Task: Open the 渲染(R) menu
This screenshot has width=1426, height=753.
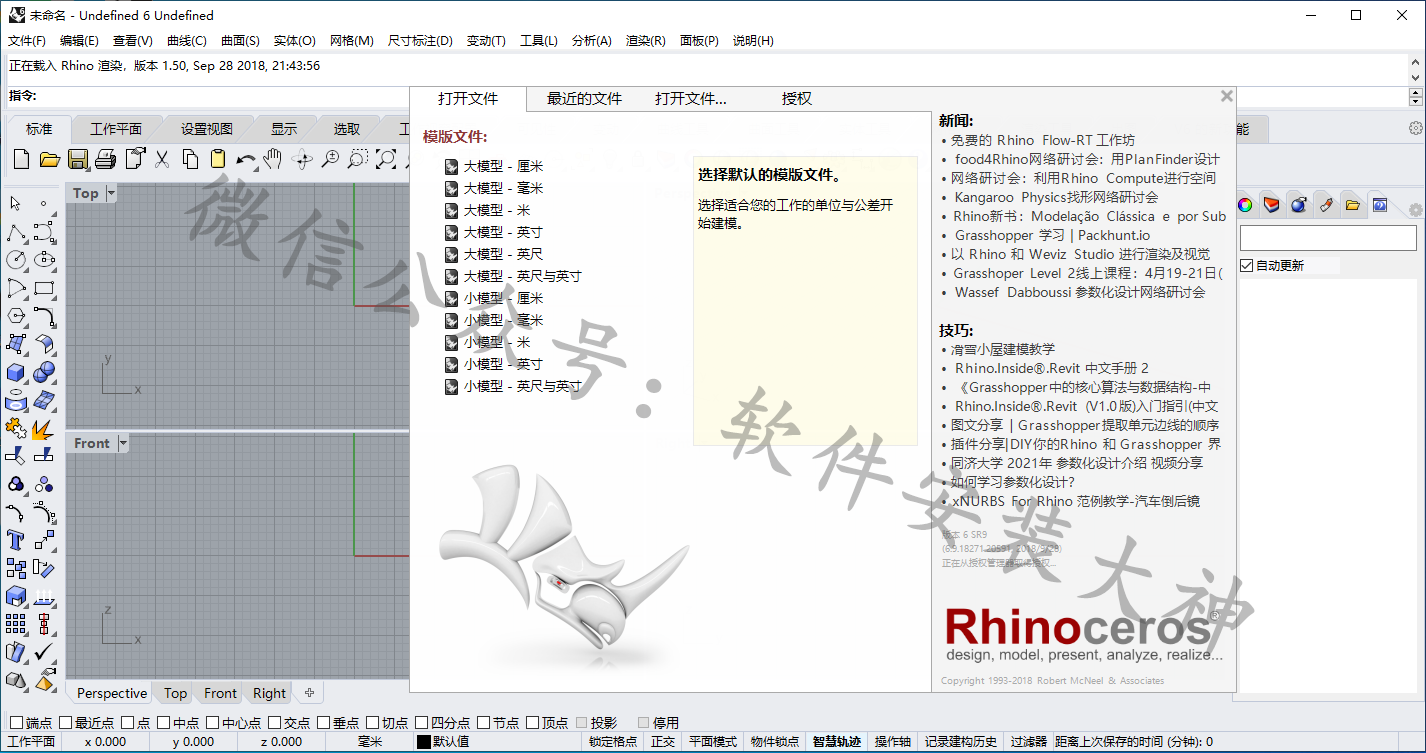Action: [645, 41]
